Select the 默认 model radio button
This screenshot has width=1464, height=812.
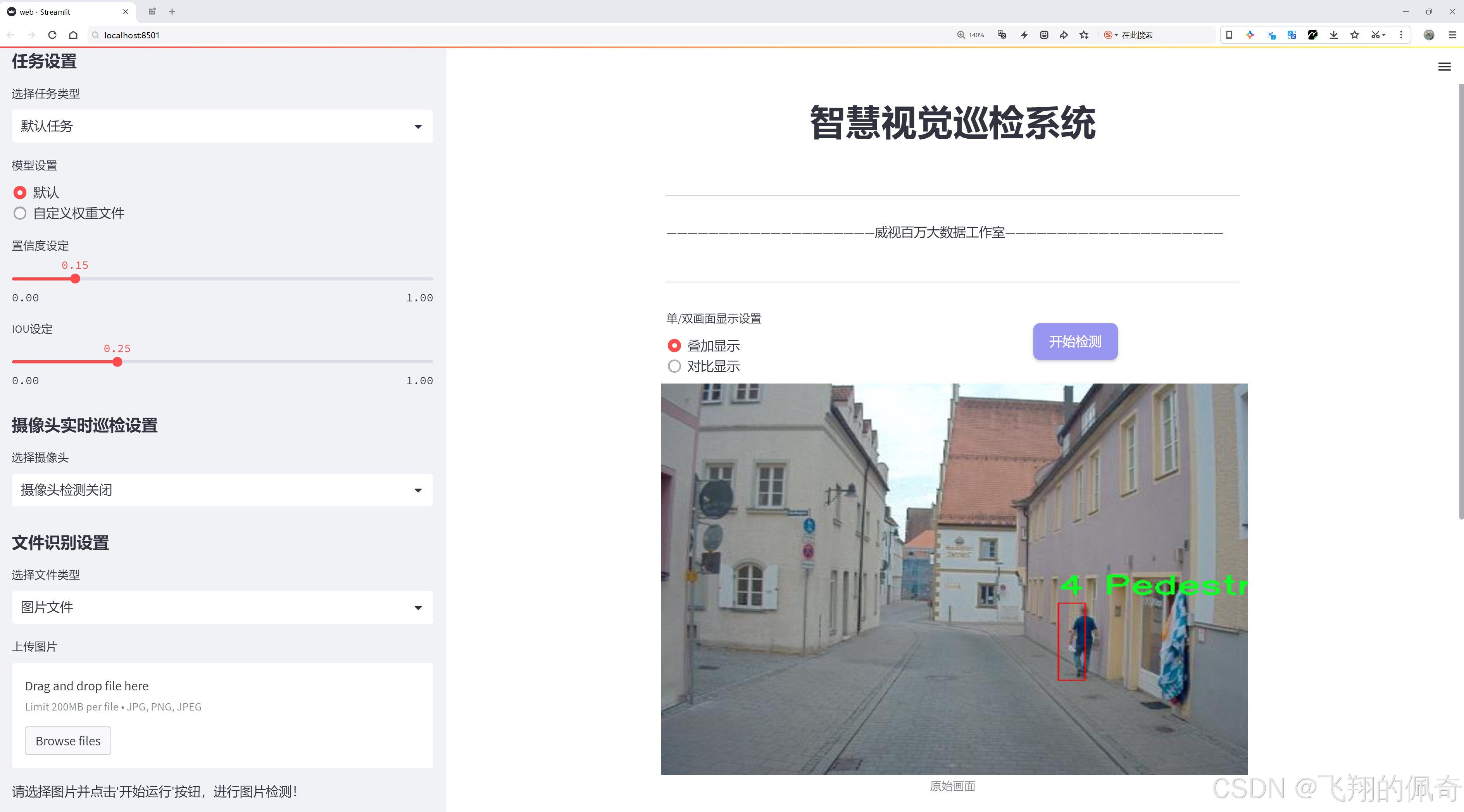click(x=20, y=193)
